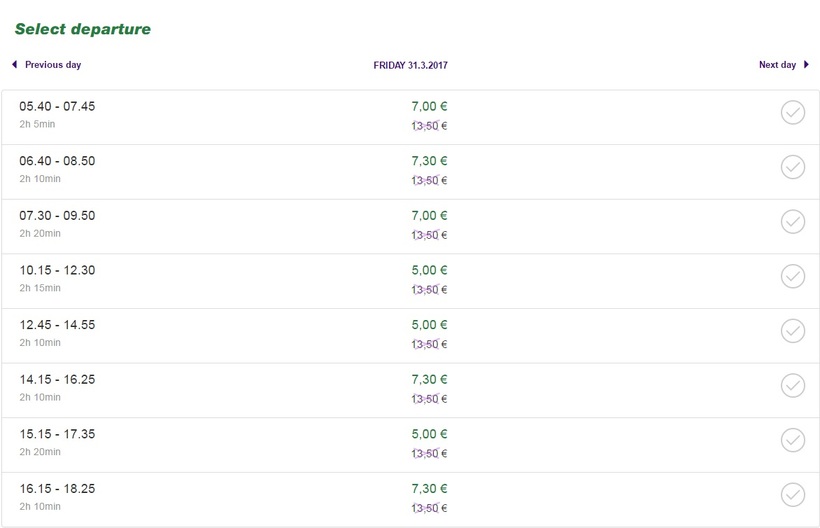Select the 05.40 - 07.45 departure checkmark
Image resolution: width=820 pixels, height=528 pixels.
(792, 112)
